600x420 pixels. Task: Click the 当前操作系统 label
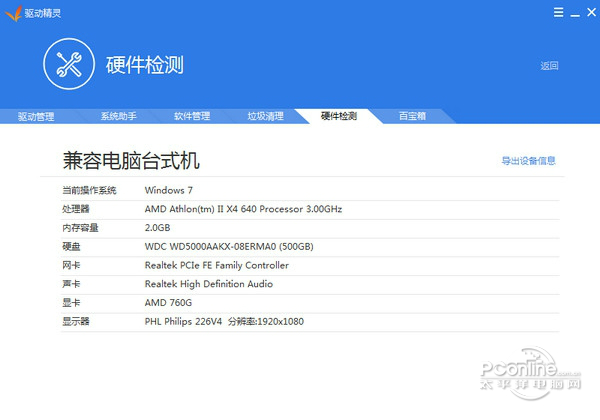pos(89,190)
